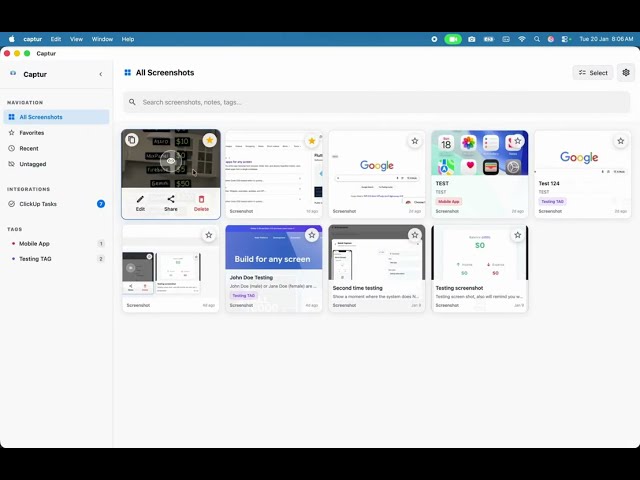Image resolution: width=640 pixels, height=480 pixels.
Task: Open the Testing screenshot $0 balance thumbnail
Action: 480,252
